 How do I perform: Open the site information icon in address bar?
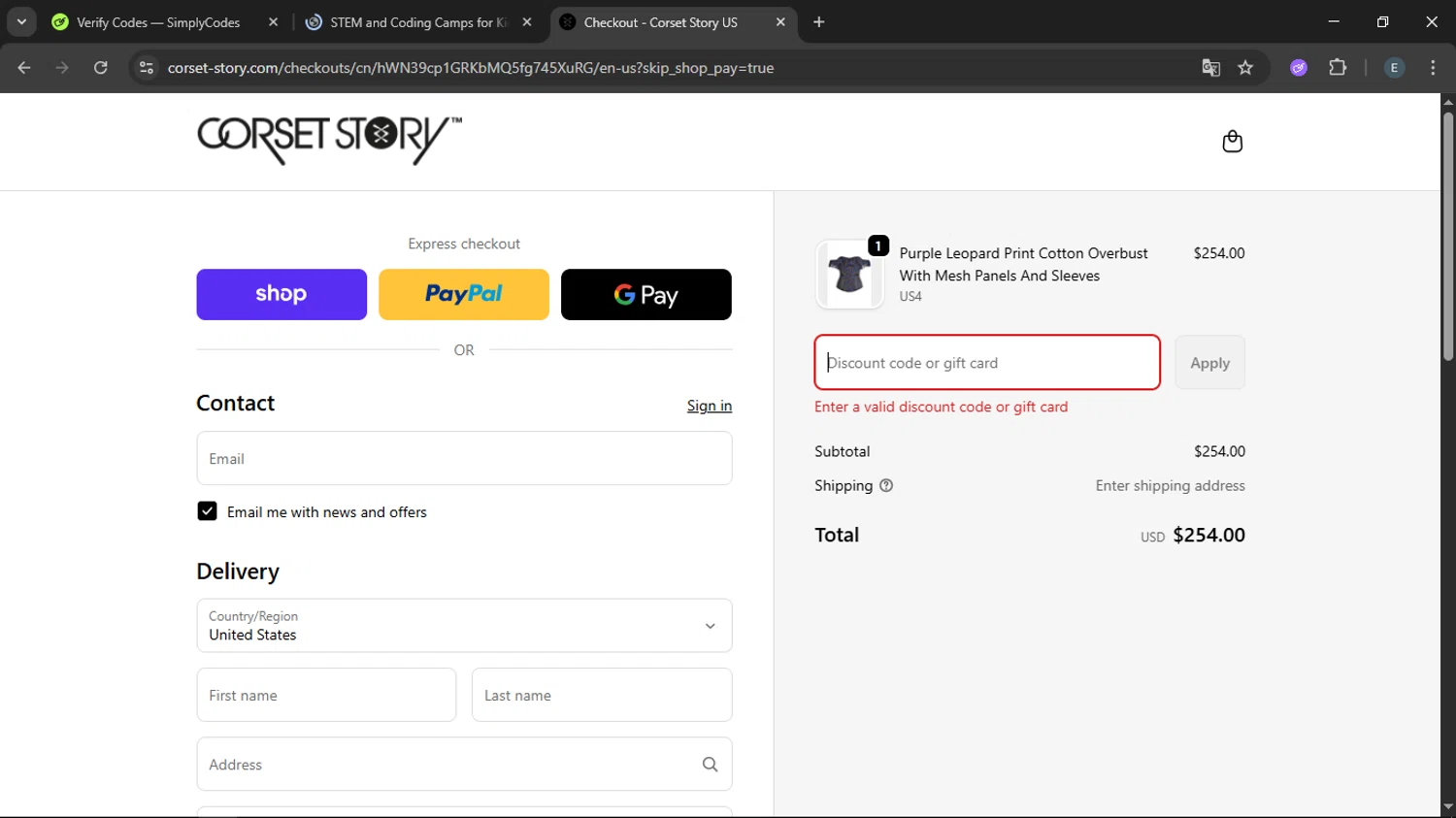147,68
